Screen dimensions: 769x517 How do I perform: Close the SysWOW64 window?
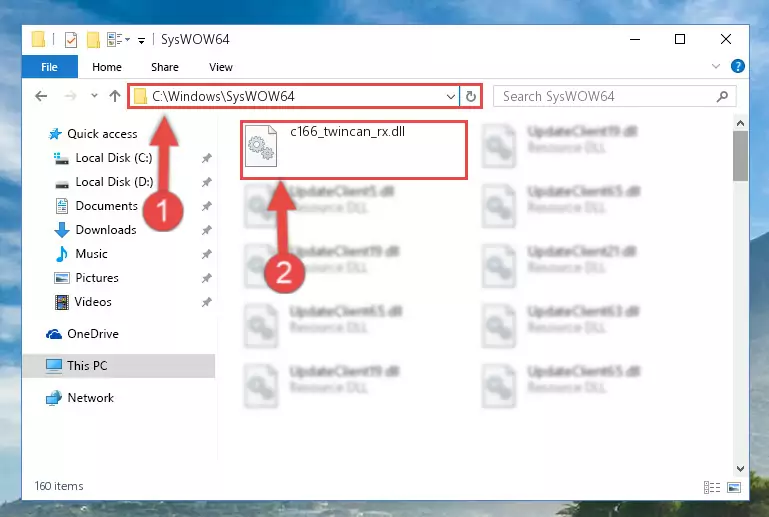(x=726, y=39)
